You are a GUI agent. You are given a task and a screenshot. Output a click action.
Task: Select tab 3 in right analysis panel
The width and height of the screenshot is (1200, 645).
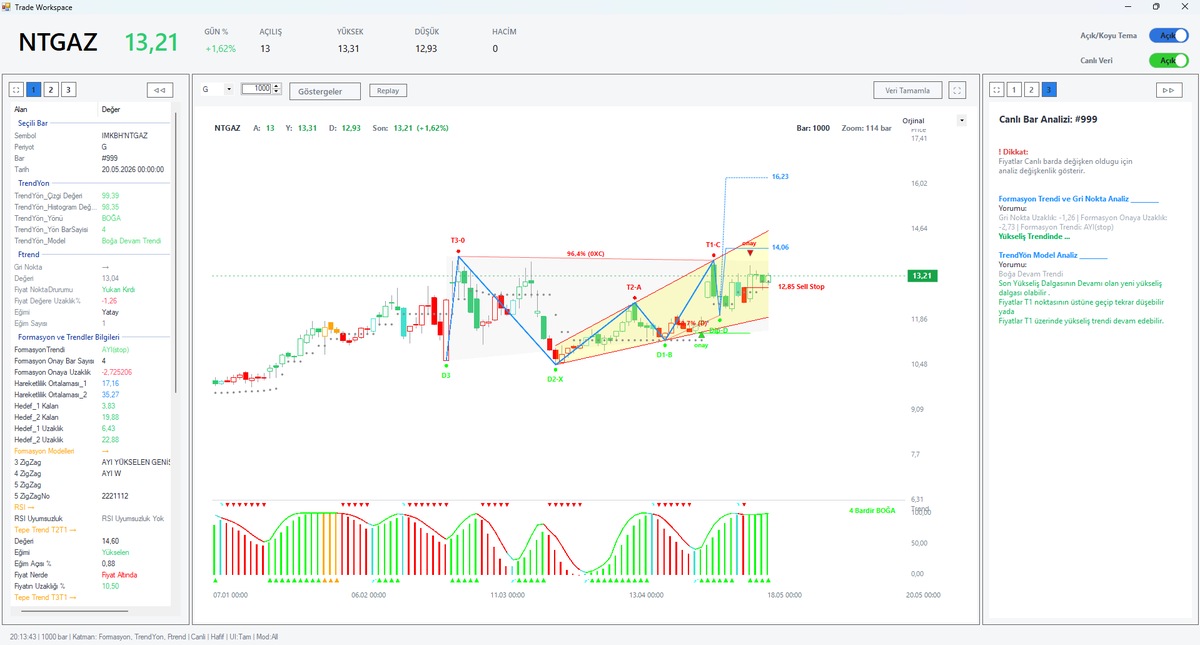[1048, 89]
